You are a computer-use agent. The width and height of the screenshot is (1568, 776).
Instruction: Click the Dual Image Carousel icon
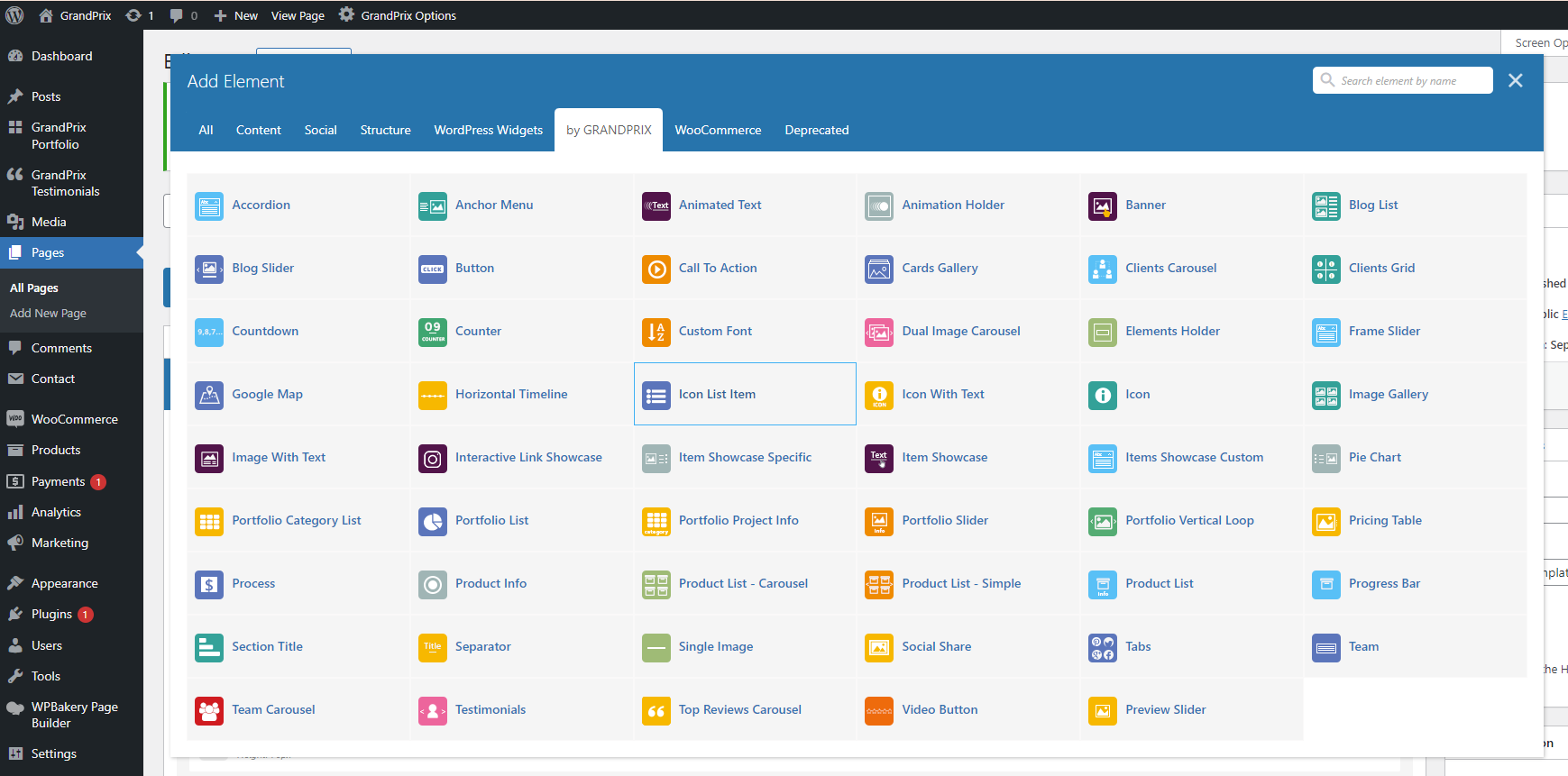pos(879,333)
